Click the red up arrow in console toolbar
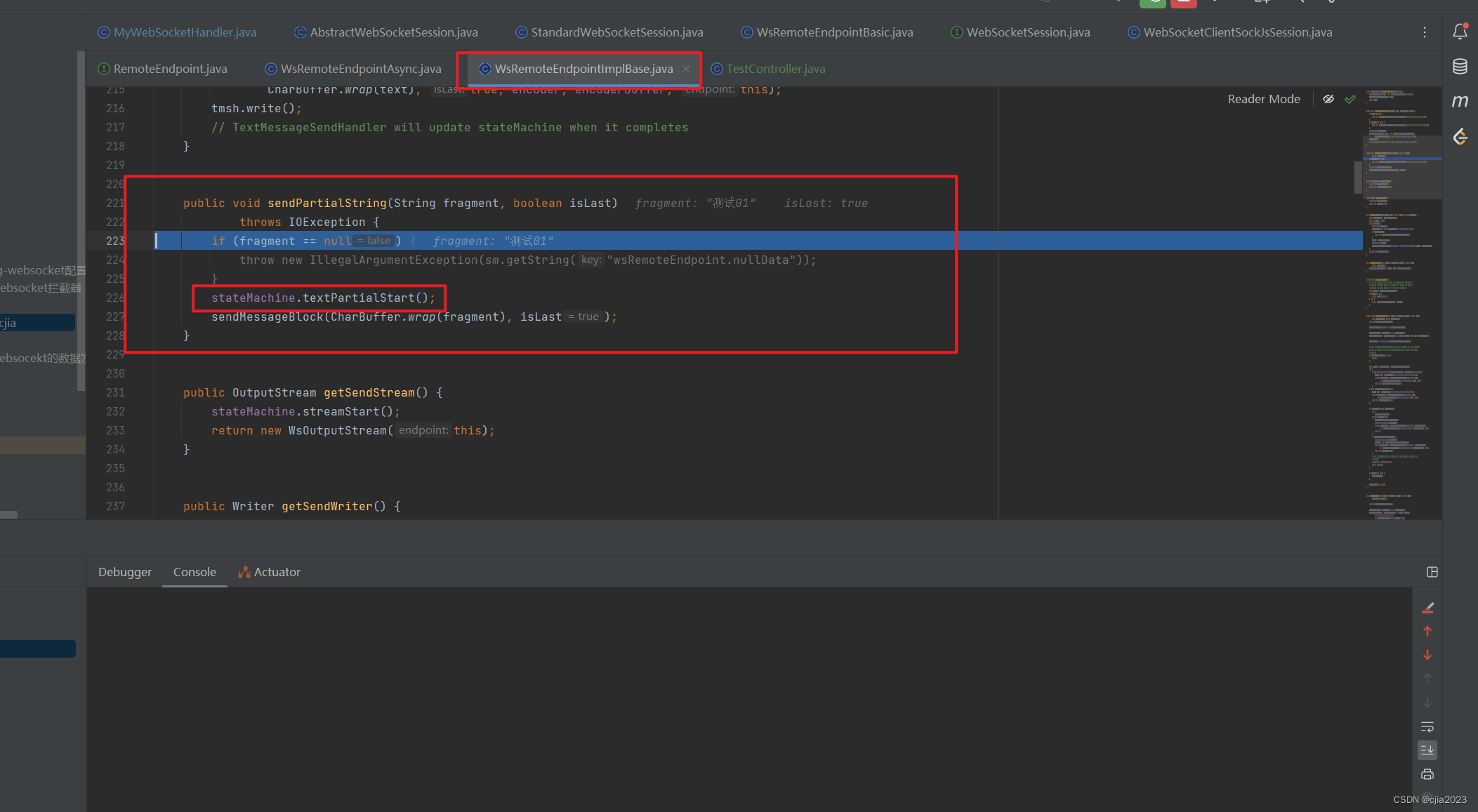Image resolution: width=1478 pixels, height=812 pixels. click(1427, 631)
